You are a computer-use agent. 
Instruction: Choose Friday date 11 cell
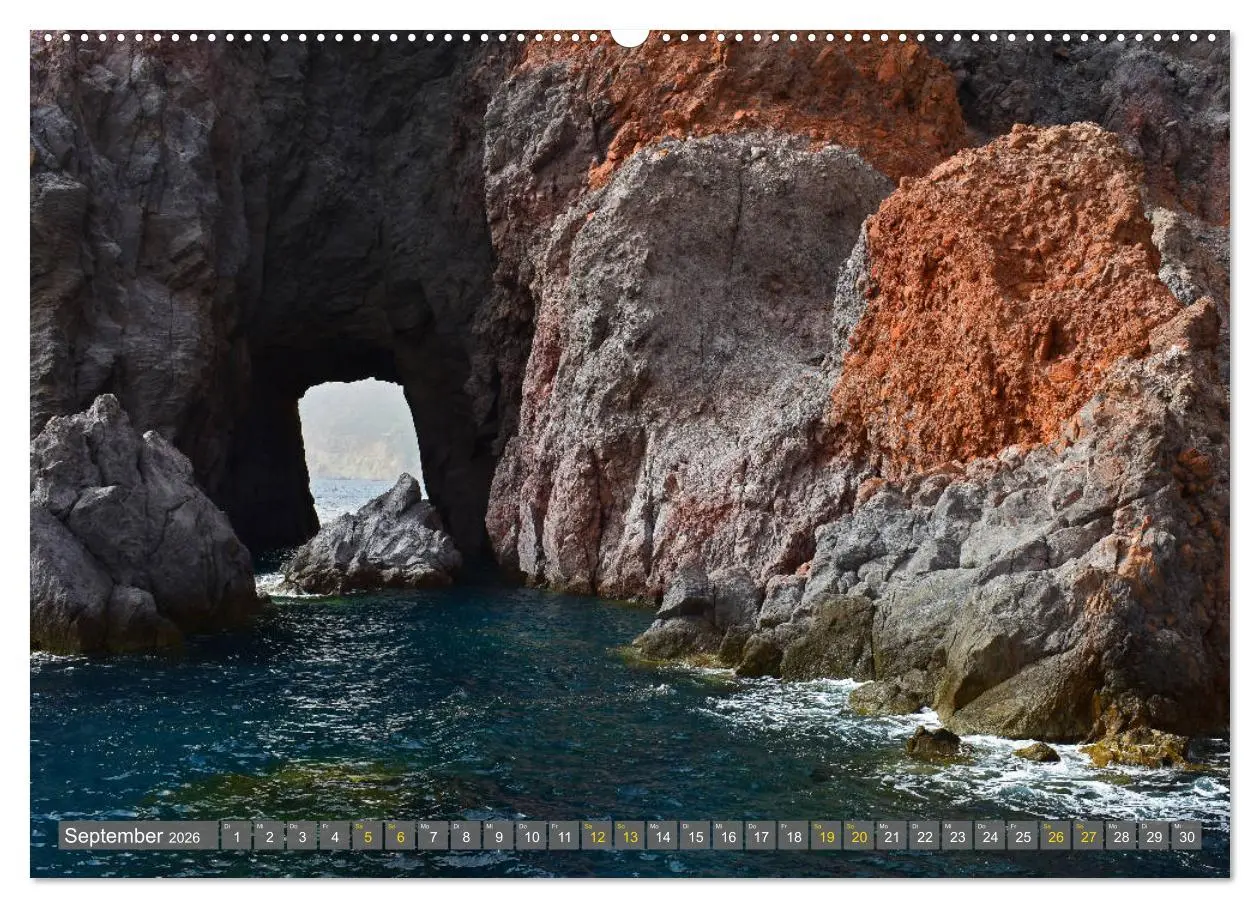563,836
